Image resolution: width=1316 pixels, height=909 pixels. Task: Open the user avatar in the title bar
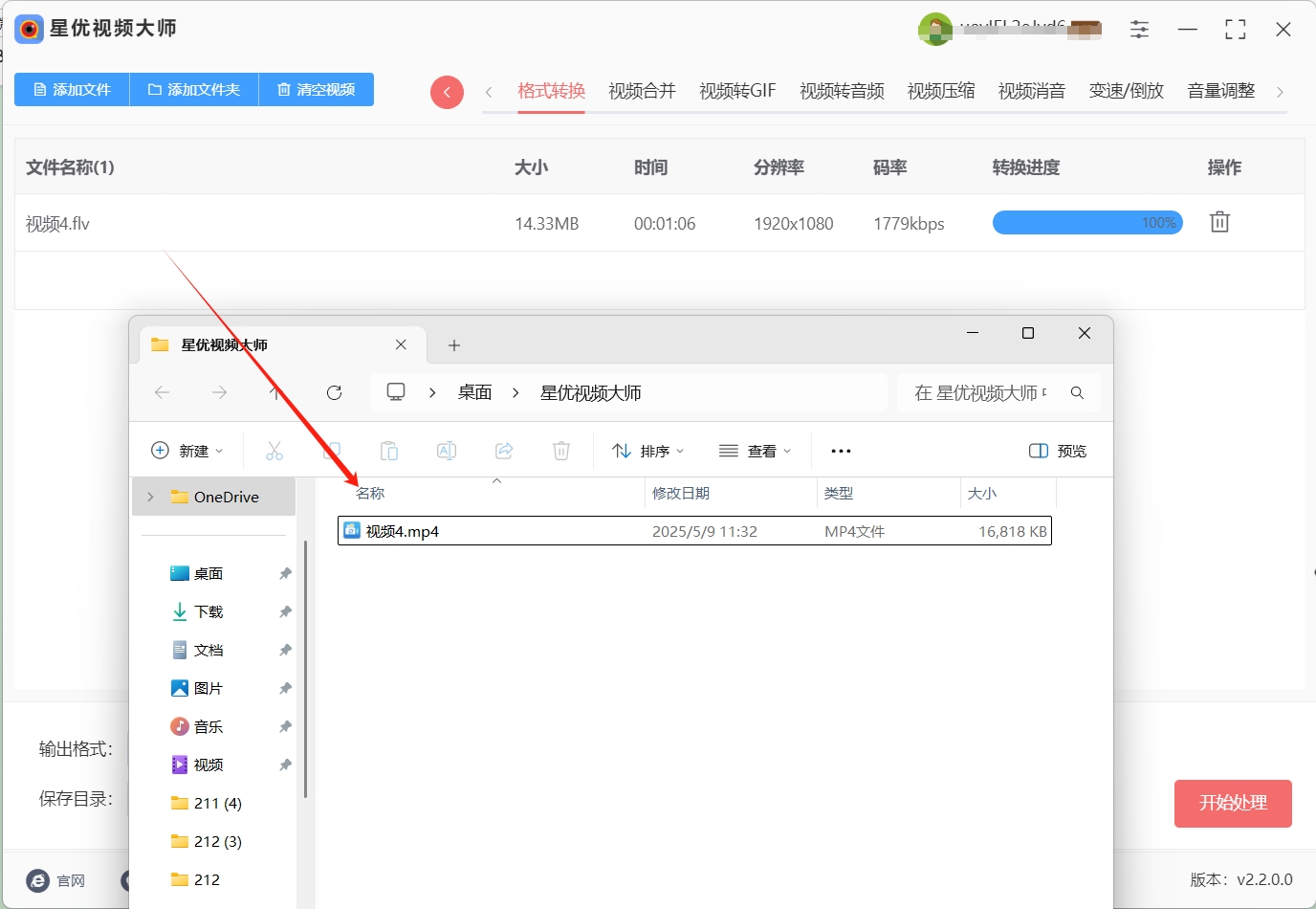pyautogui.click(x=934, y=30)
